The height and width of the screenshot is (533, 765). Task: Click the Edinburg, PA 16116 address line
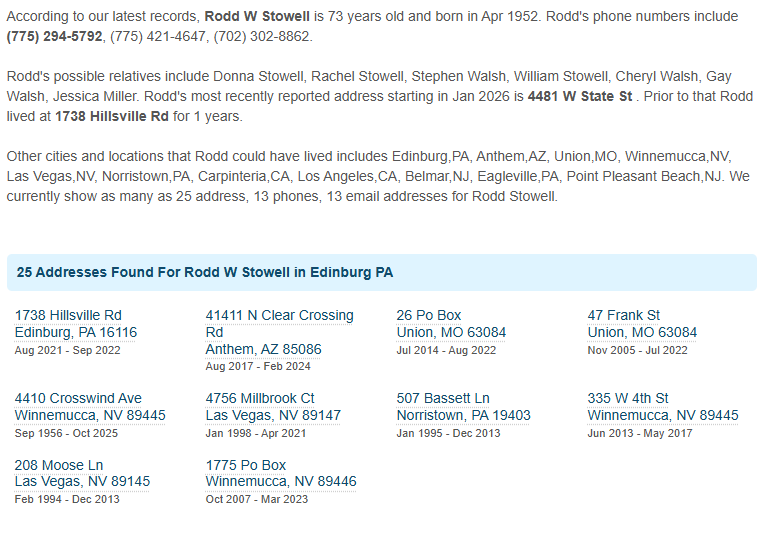(x=76, y=333)
